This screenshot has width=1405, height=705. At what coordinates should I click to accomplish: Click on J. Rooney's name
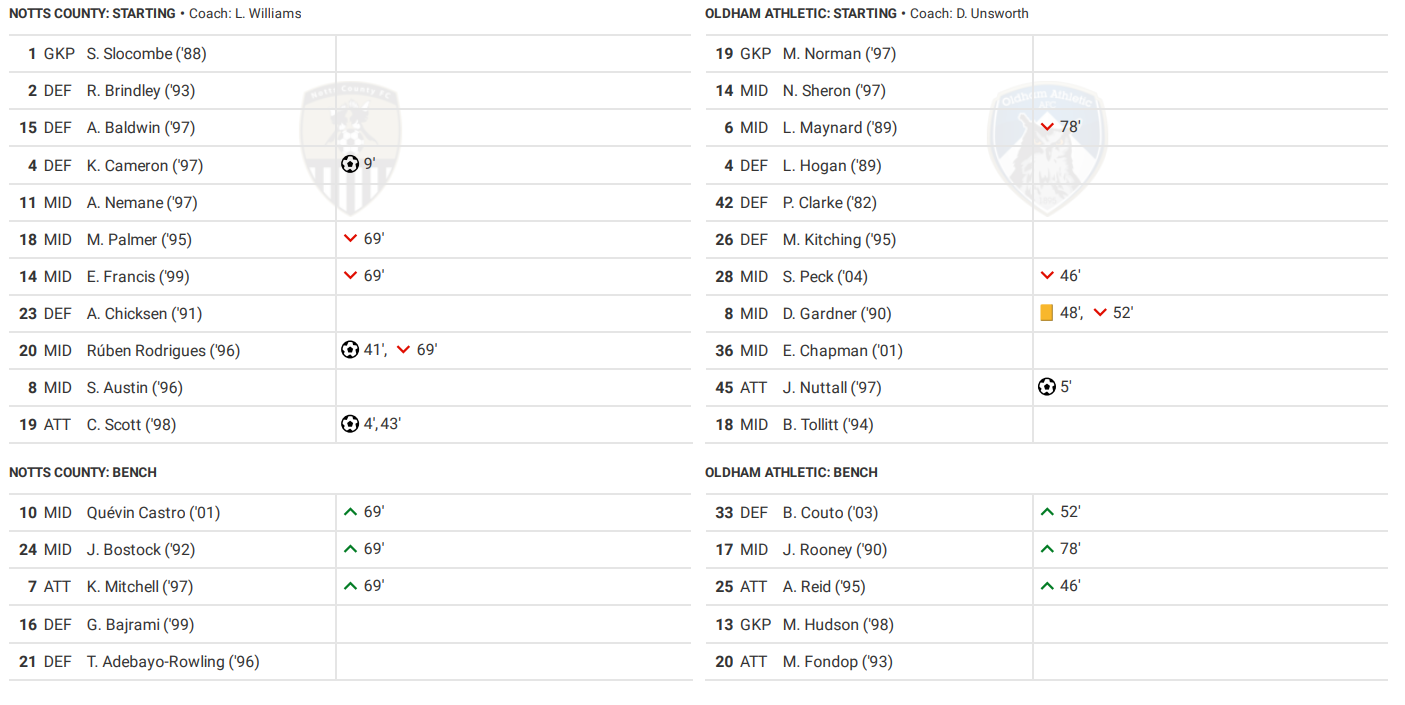coord(834,550)
